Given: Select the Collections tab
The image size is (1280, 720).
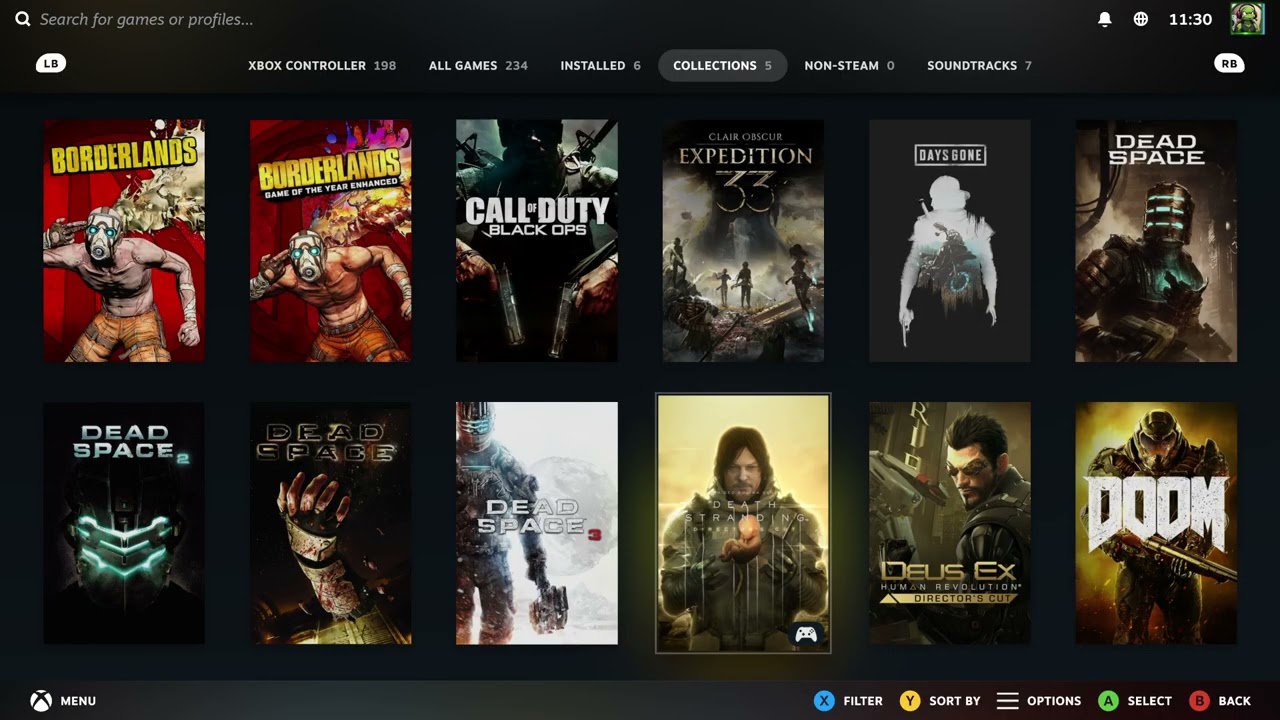Looking at the screenshot, I should click(x=722, y=65).
